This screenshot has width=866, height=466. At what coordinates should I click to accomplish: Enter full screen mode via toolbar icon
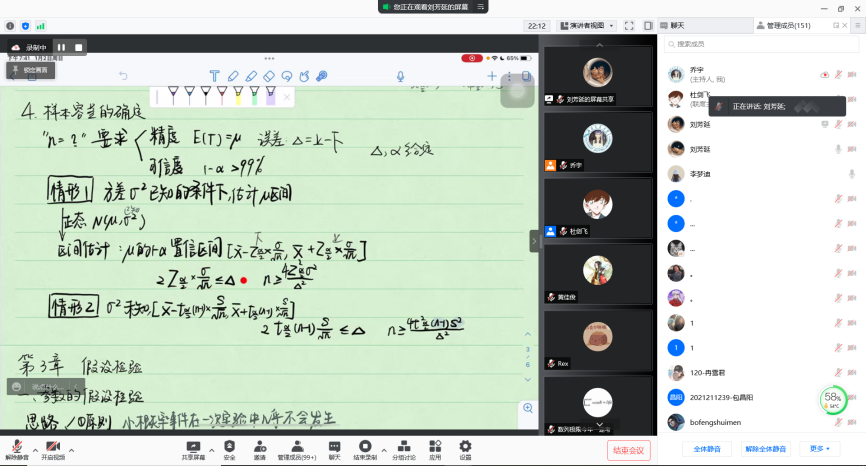pyautogui.click(x=629, y=25)
